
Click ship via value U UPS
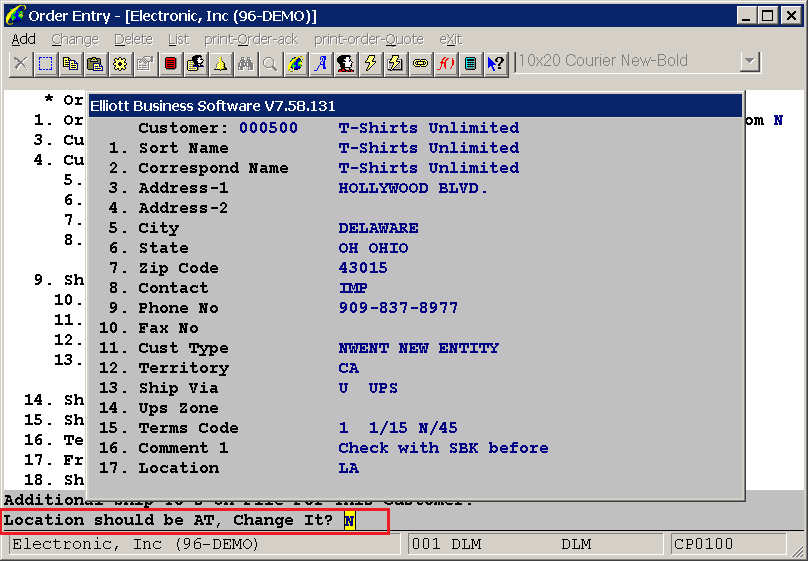pos(368,388)
